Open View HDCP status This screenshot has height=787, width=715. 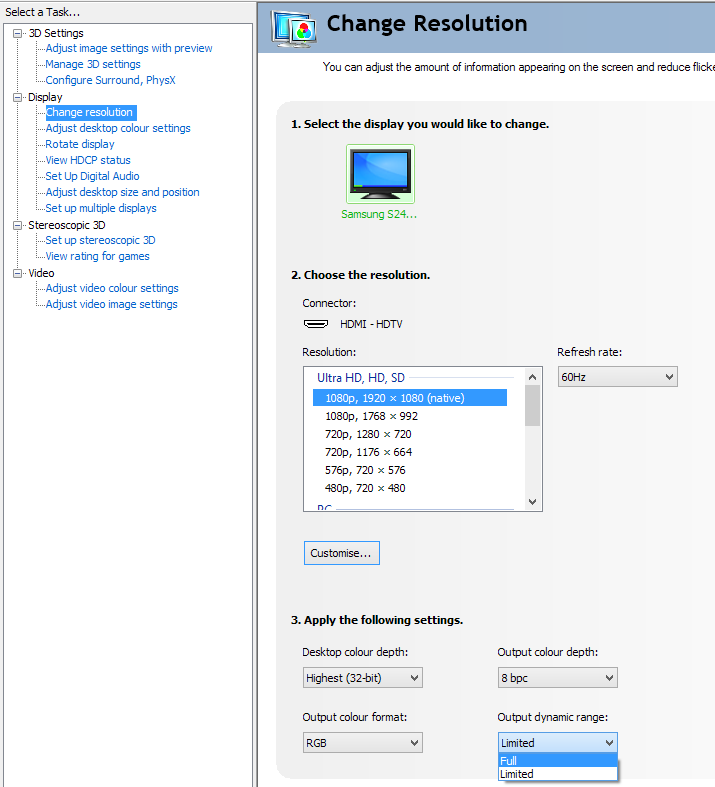[88, 160]
